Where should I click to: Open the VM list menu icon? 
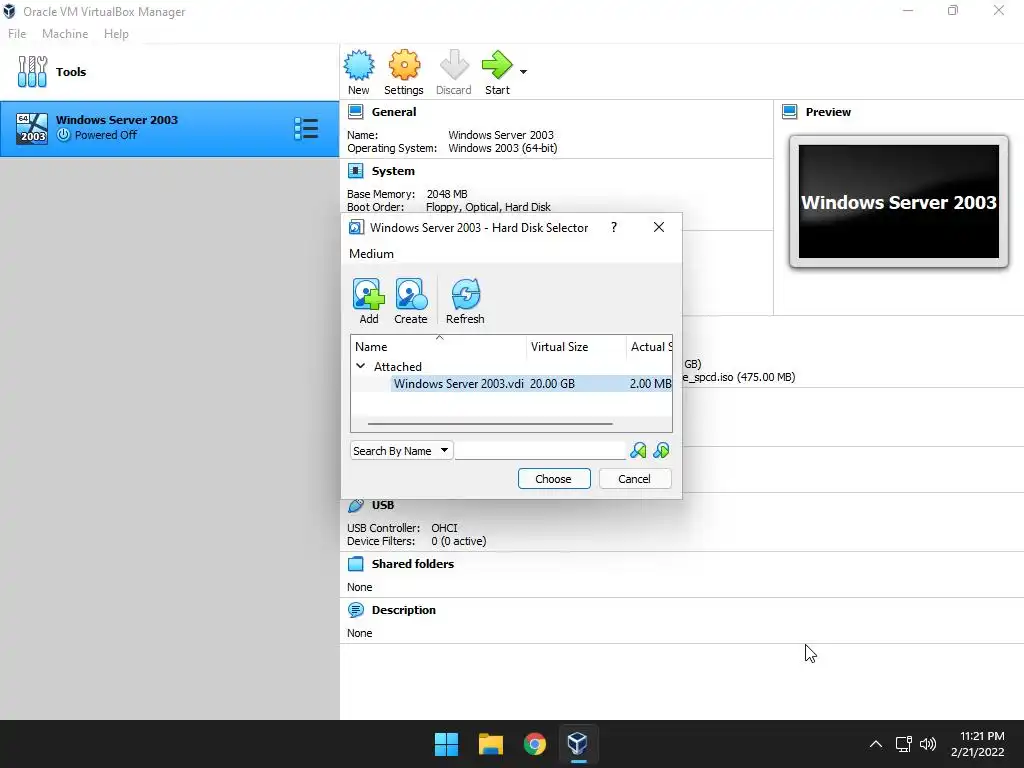pyautogui.click(x=306, y=129)
